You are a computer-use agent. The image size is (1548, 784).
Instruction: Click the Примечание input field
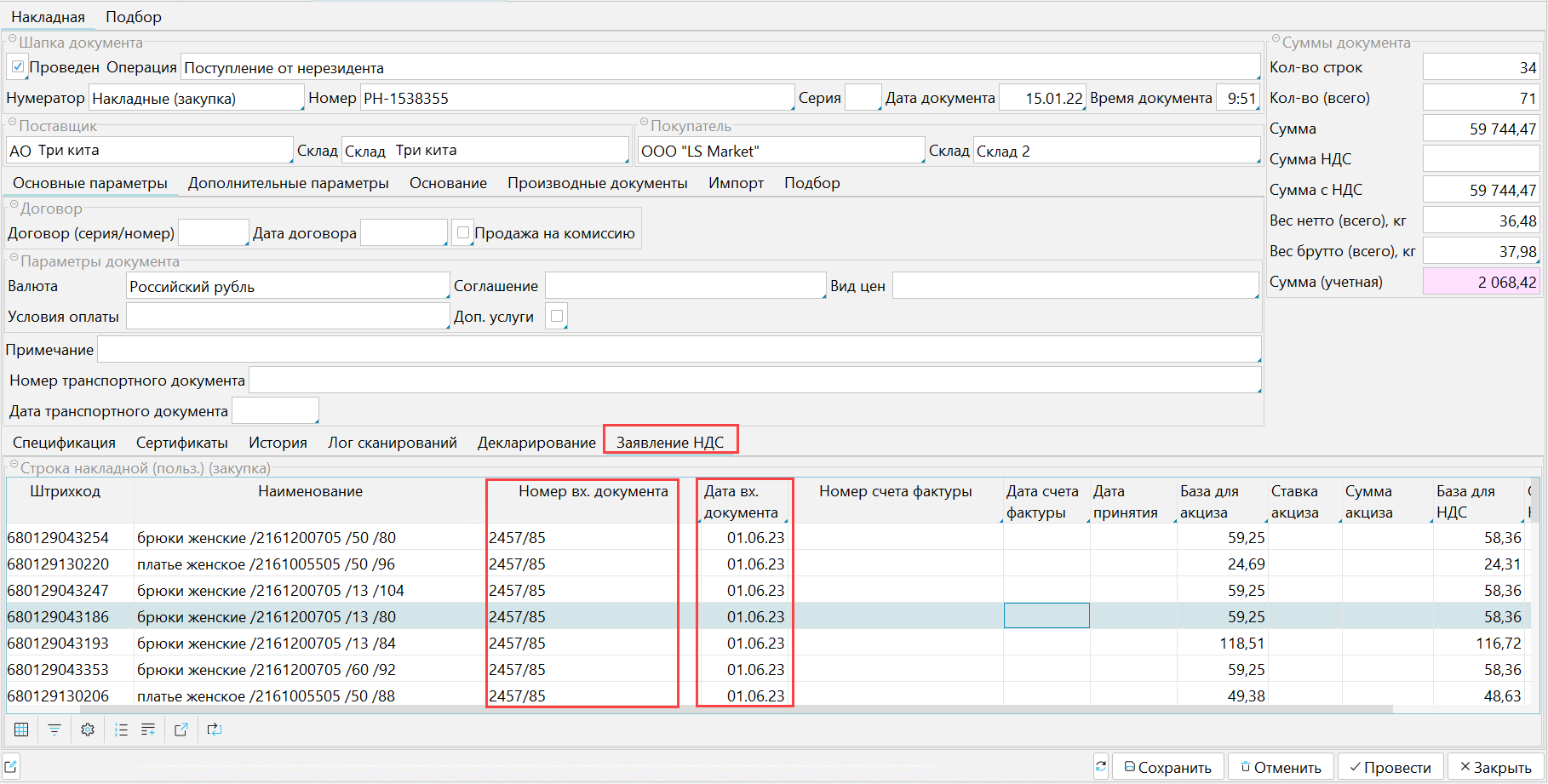click(x=678, y=349)
